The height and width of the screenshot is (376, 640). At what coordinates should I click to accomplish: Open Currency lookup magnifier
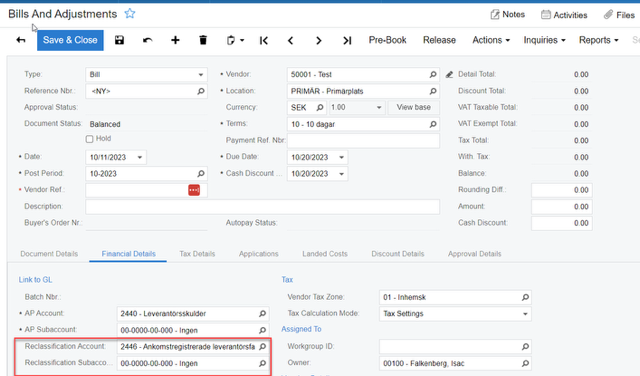tap(320, 107)
